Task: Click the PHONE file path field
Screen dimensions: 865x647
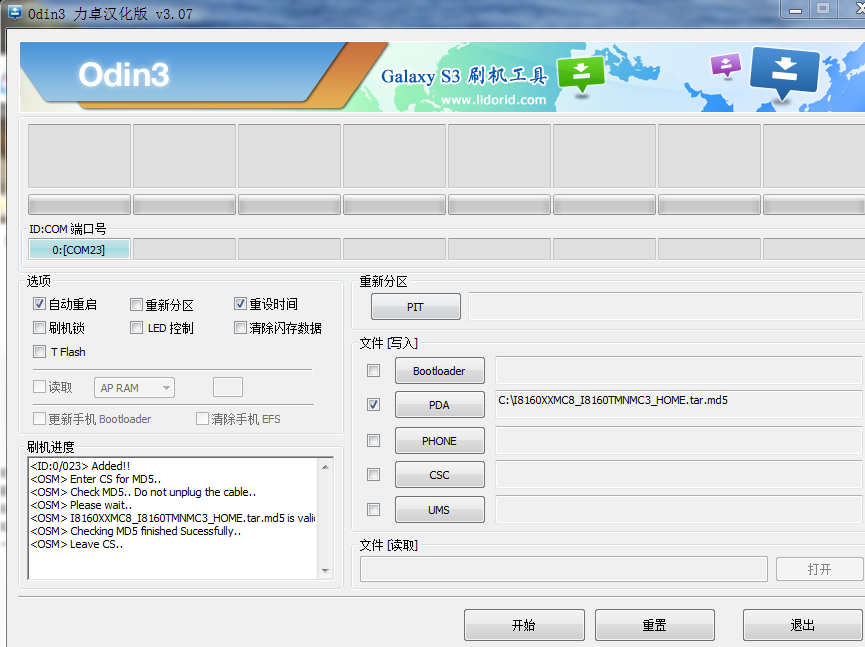Action: [679, 440]
